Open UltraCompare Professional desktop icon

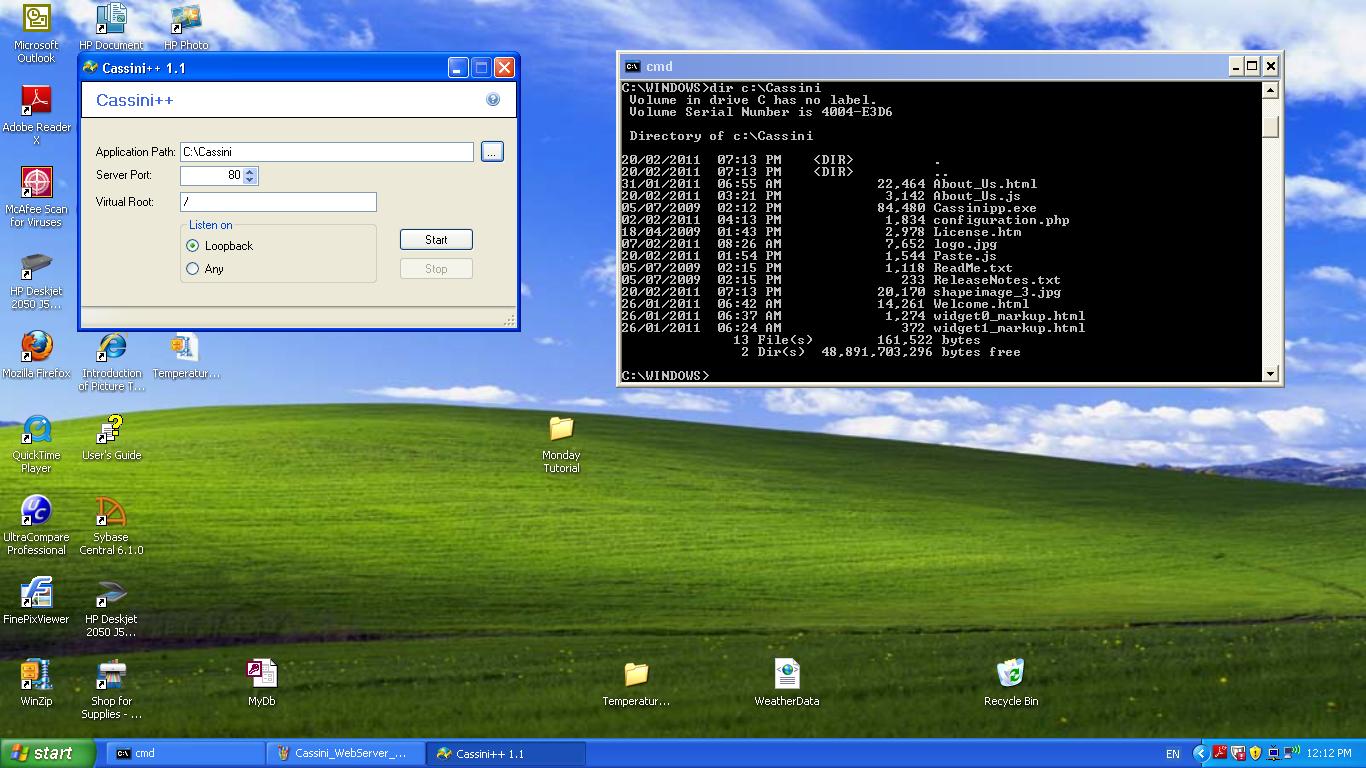point(37,512)
